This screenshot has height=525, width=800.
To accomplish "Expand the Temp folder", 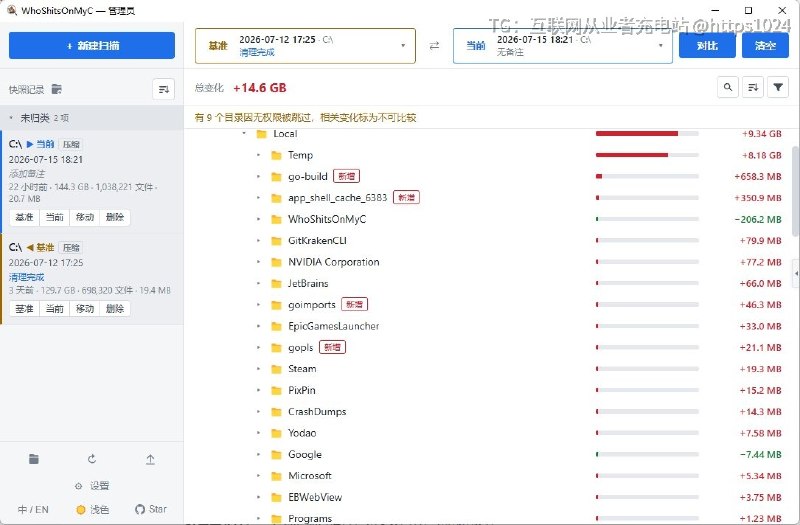I will pyautogui.click(x=258, y=155).
